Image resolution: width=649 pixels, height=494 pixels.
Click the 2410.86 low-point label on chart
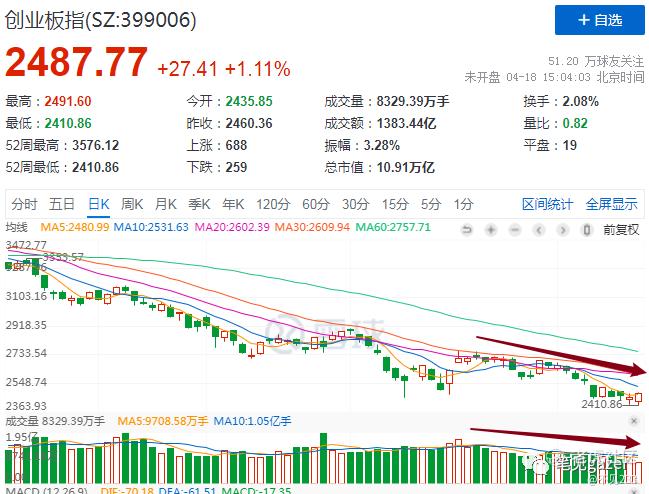pos(601,404)
